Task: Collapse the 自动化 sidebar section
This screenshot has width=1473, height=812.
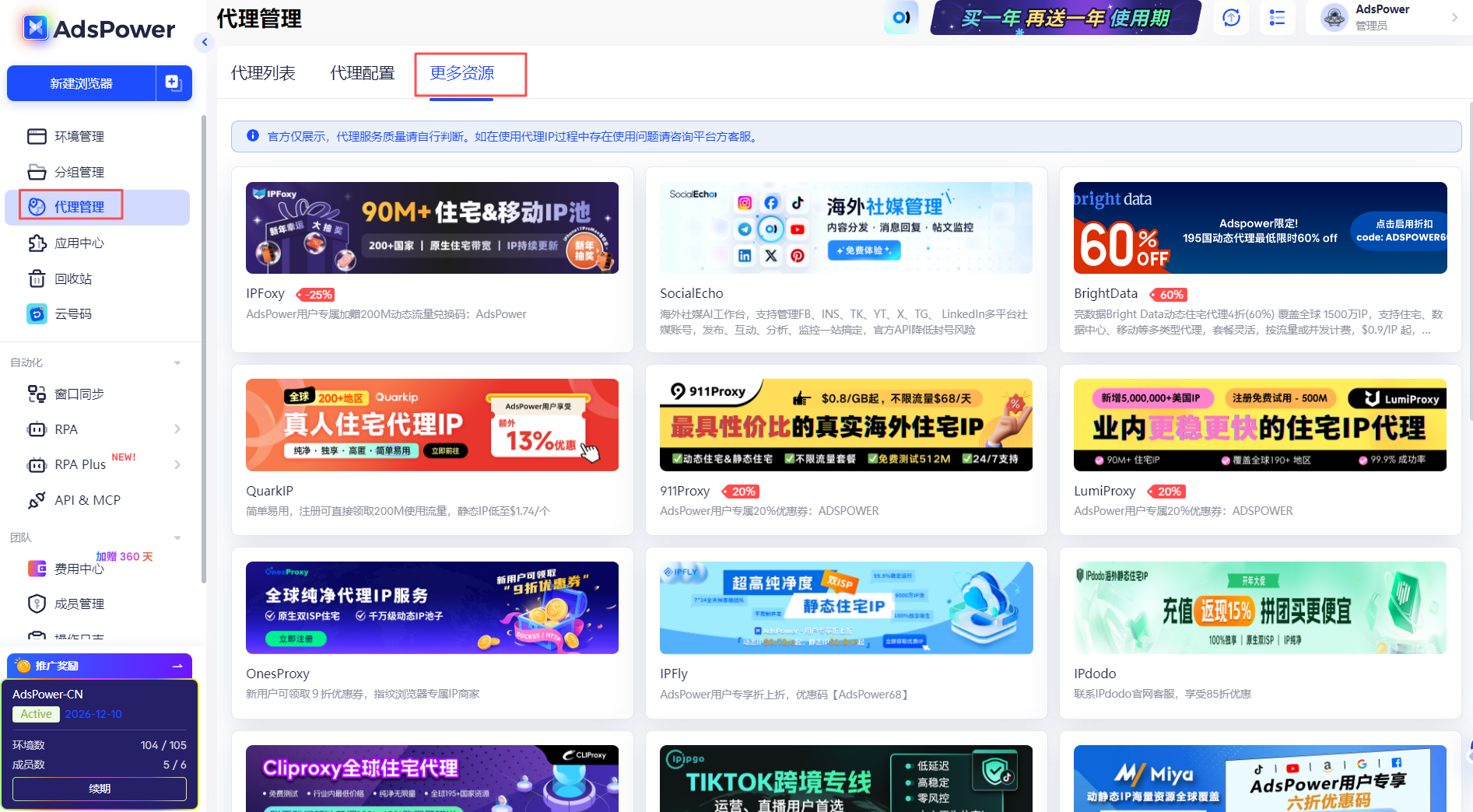Action: (177, 362)
